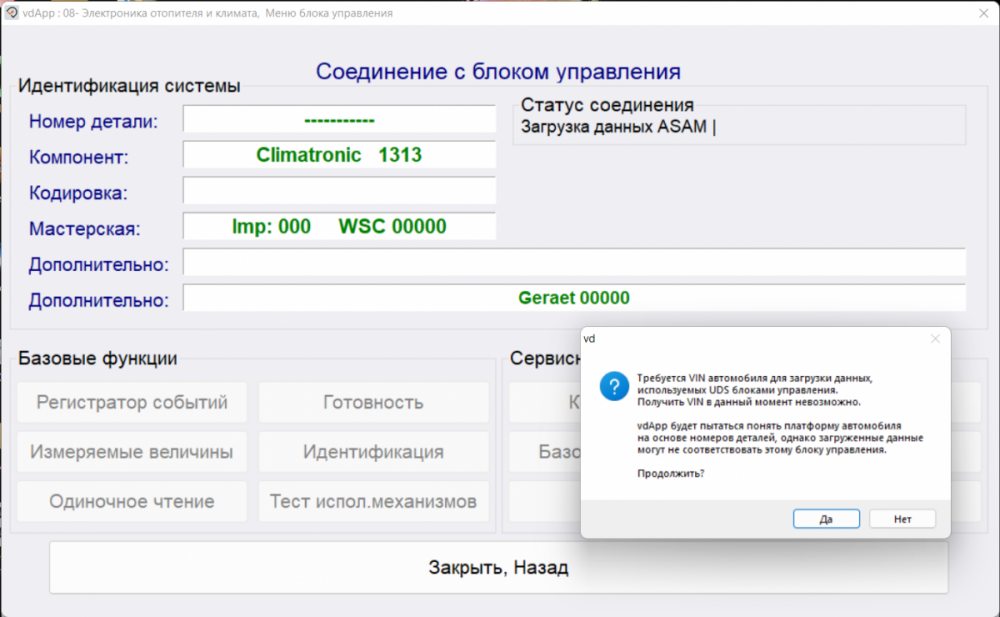
Task: Confirm the VIN dialog with Да
Action: point(826,519)
